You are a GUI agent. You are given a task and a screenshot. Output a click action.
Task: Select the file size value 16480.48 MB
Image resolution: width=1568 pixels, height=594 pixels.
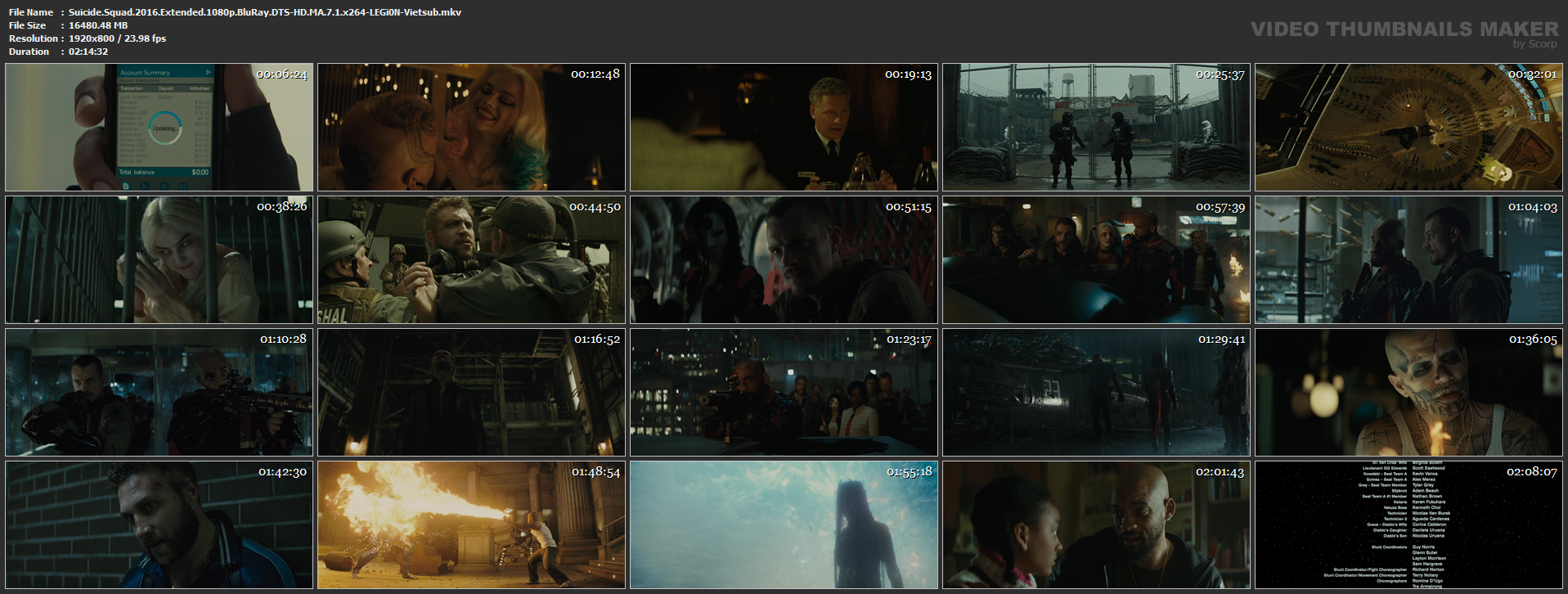tap(98, 25)
